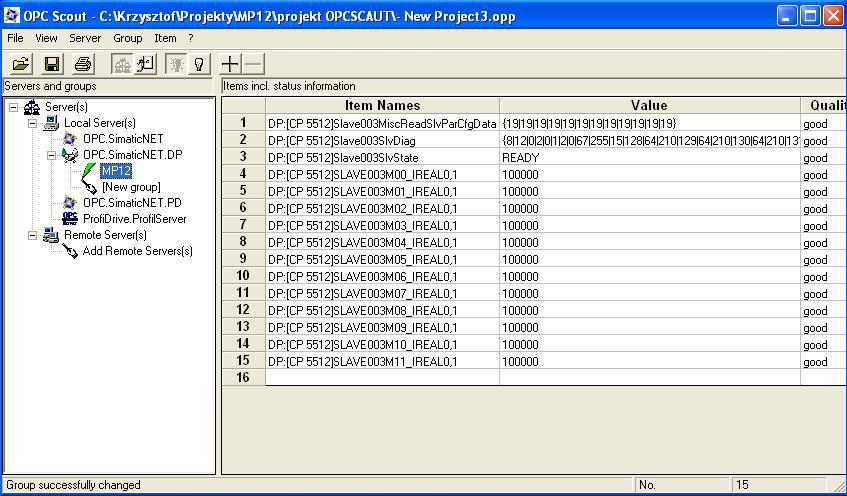
Task: Select row header number 8
Action: [243, 242]
